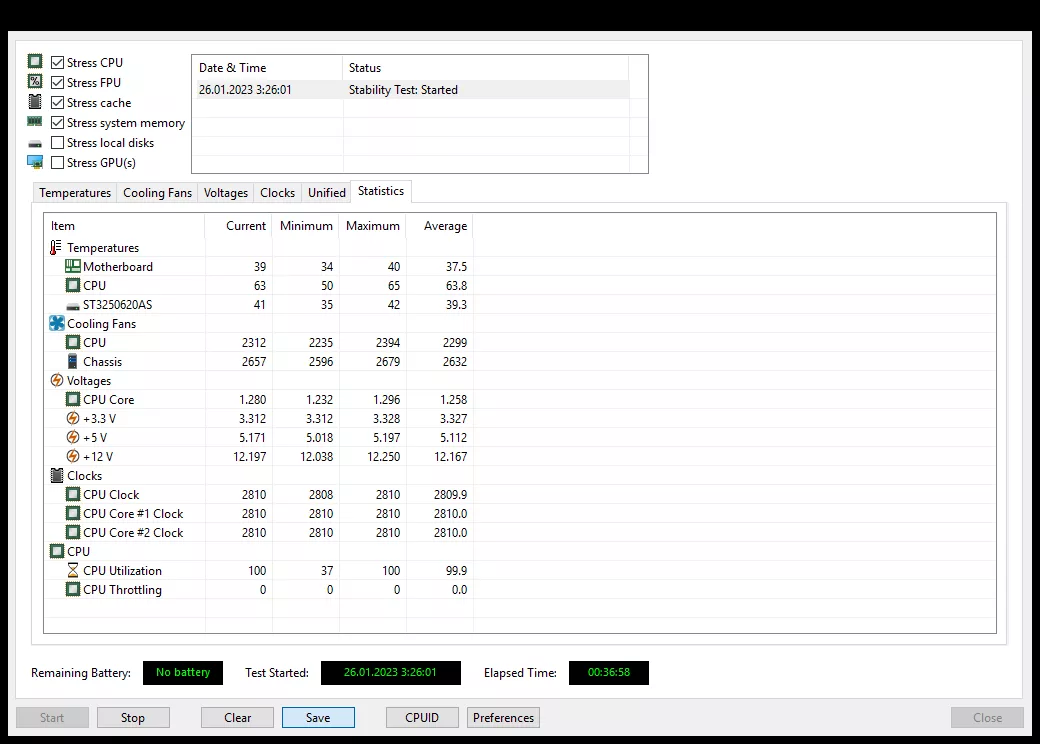Switch to the Temperatures tab

(75, 192)
